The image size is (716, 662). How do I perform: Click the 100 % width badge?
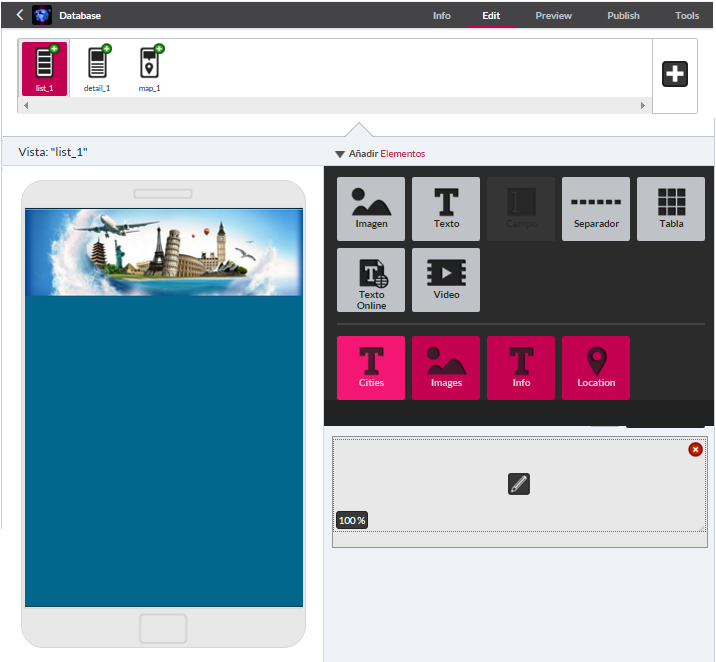click(x=352, y=520)
